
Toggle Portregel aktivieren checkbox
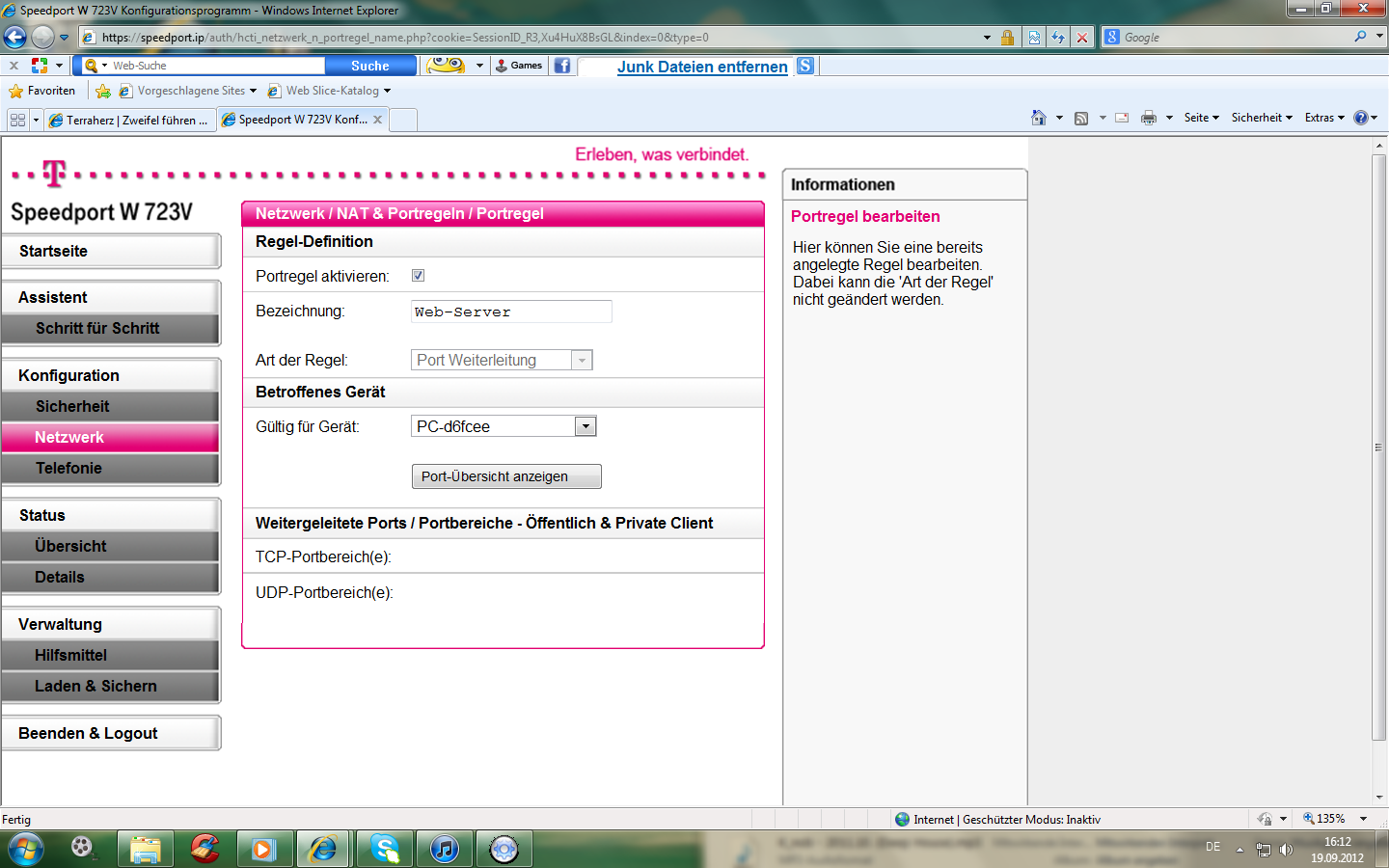pos(418,275)
